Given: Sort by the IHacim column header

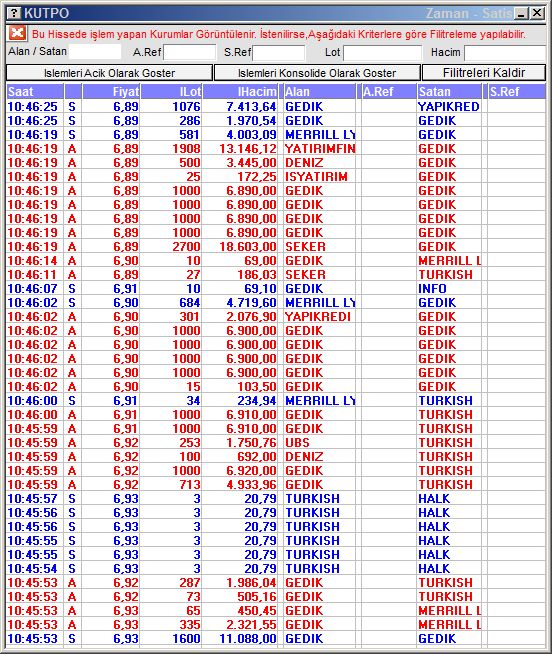Looking at the screenshot, I should (240, 91).
